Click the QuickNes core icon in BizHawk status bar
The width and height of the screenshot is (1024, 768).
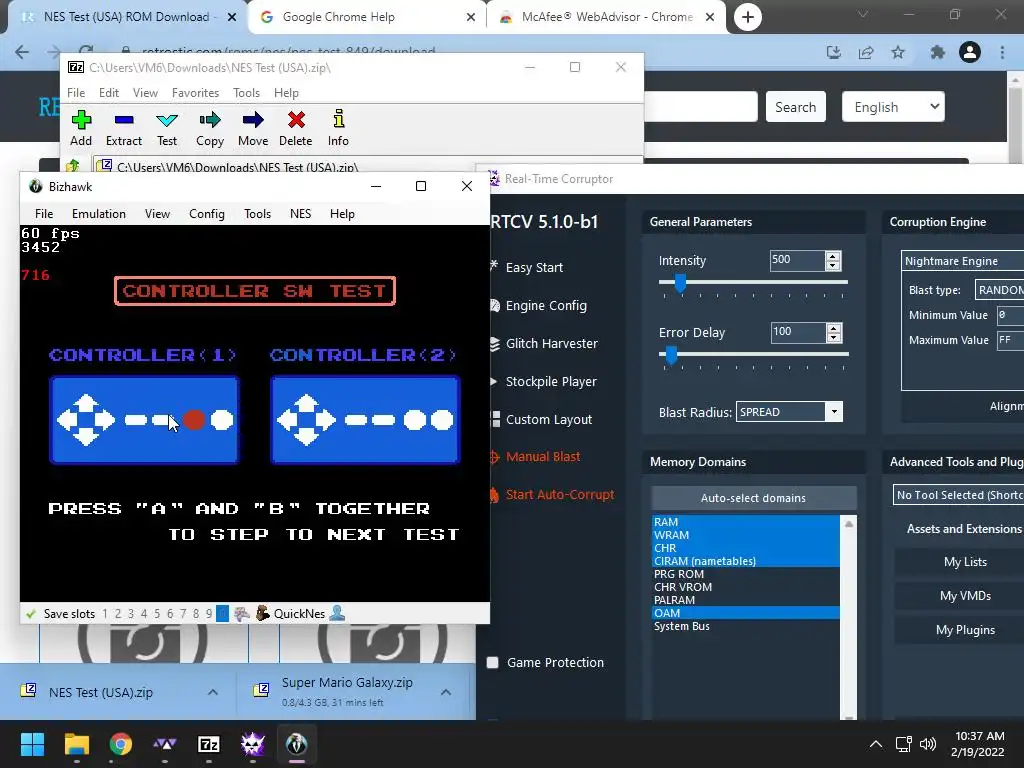[x=263, y=614]
